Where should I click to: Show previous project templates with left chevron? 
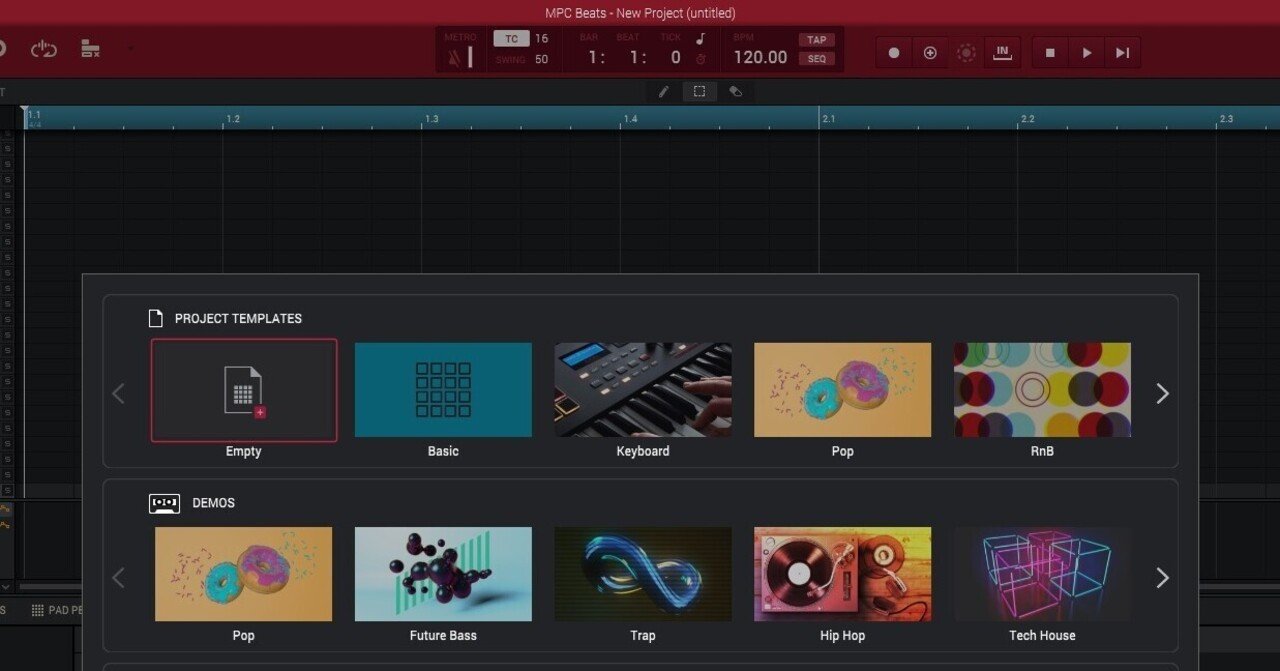click(118, 393)
